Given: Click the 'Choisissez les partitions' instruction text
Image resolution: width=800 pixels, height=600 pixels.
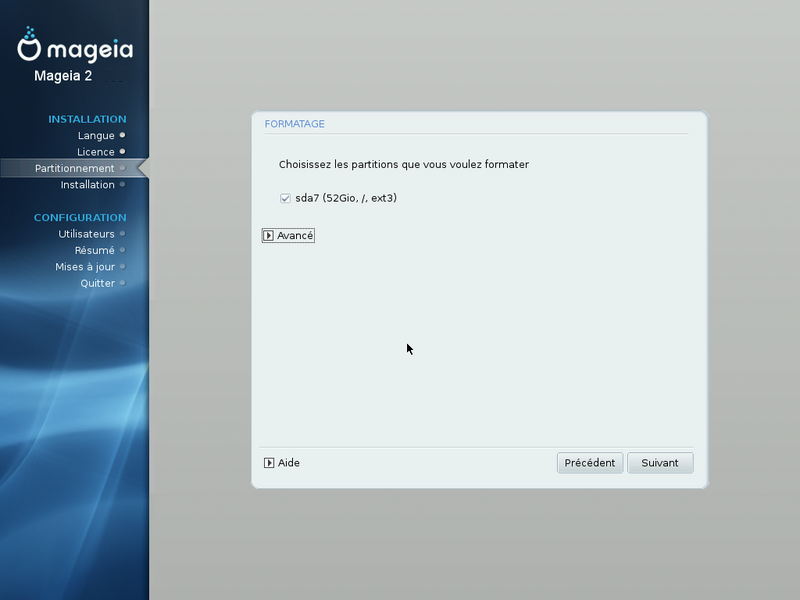Looking at the screenshot, I should (x=404, y=165).
